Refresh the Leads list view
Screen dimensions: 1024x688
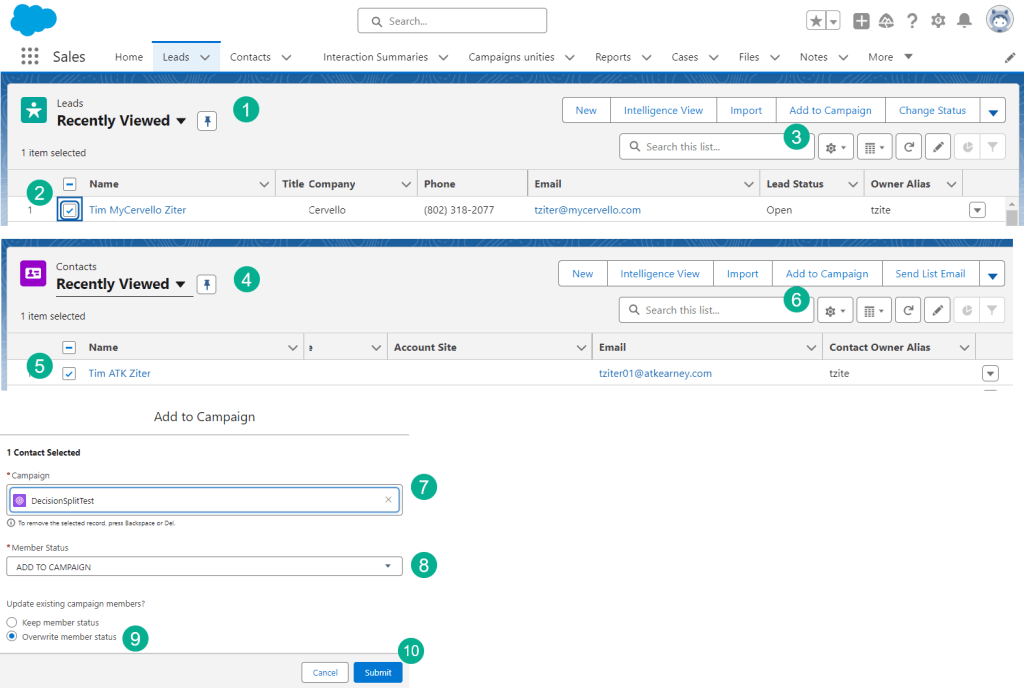908,147
